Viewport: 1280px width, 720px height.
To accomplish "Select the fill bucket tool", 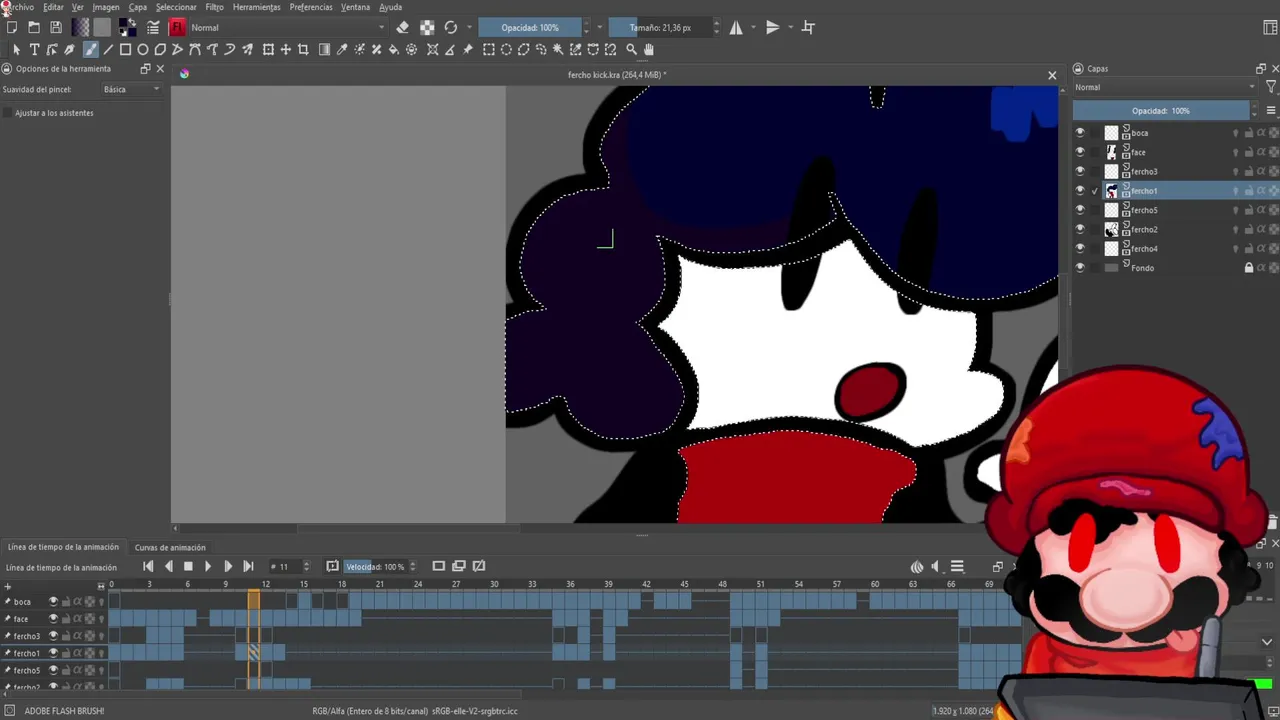I will click(393, 49).
